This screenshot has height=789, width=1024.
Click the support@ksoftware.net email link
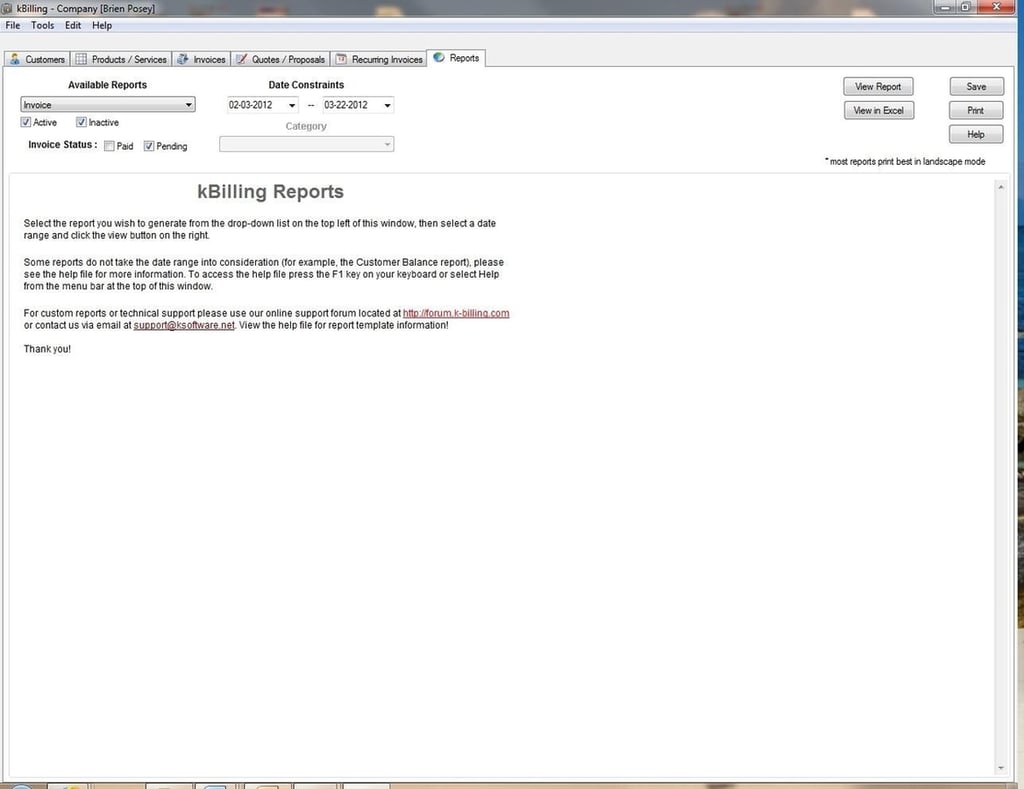[184, 325]
